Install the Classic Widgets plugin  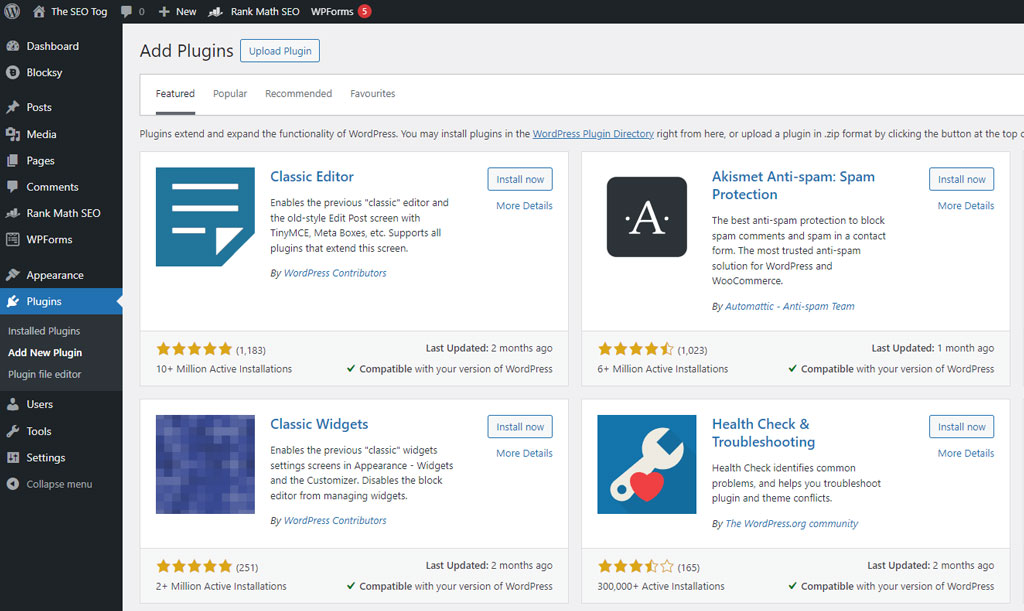pos(520,427)
